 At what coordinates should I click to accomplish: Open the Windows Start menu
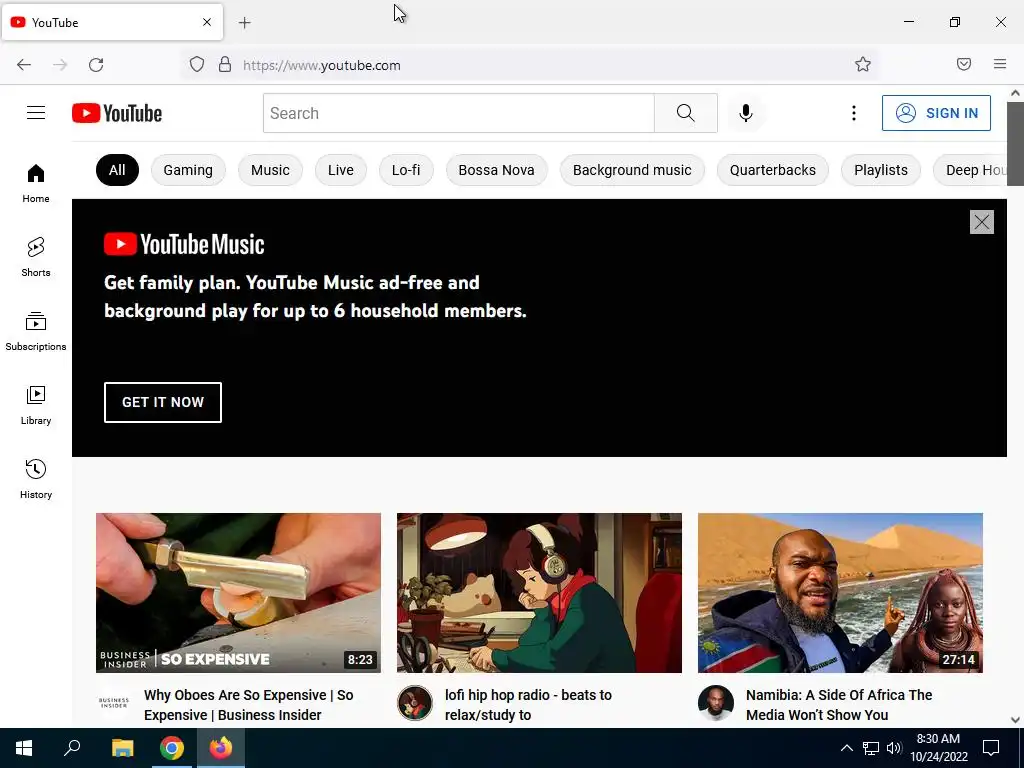pos(24,748)
